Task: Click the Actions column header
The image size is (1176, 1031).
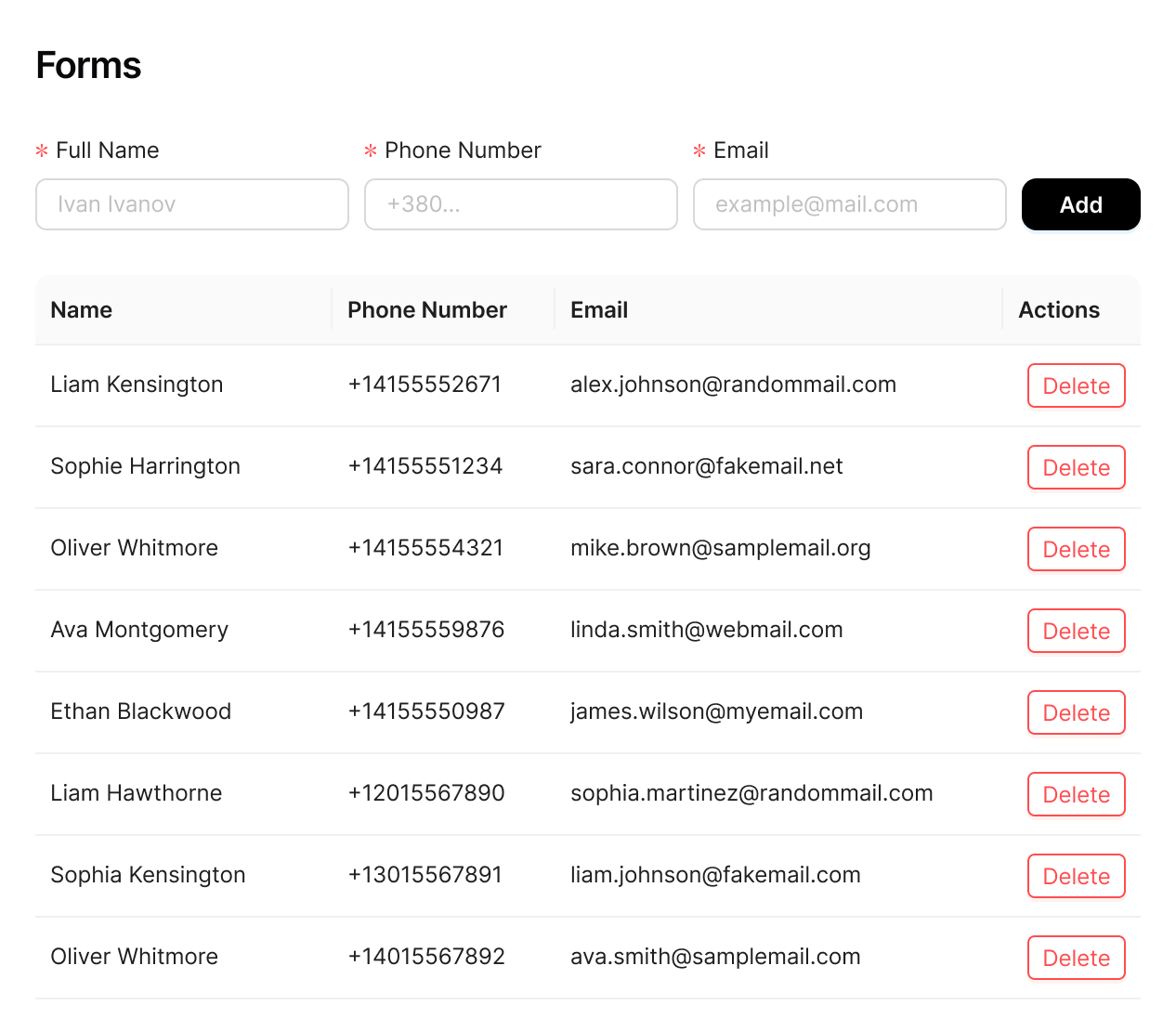Action: [1059, 310]
